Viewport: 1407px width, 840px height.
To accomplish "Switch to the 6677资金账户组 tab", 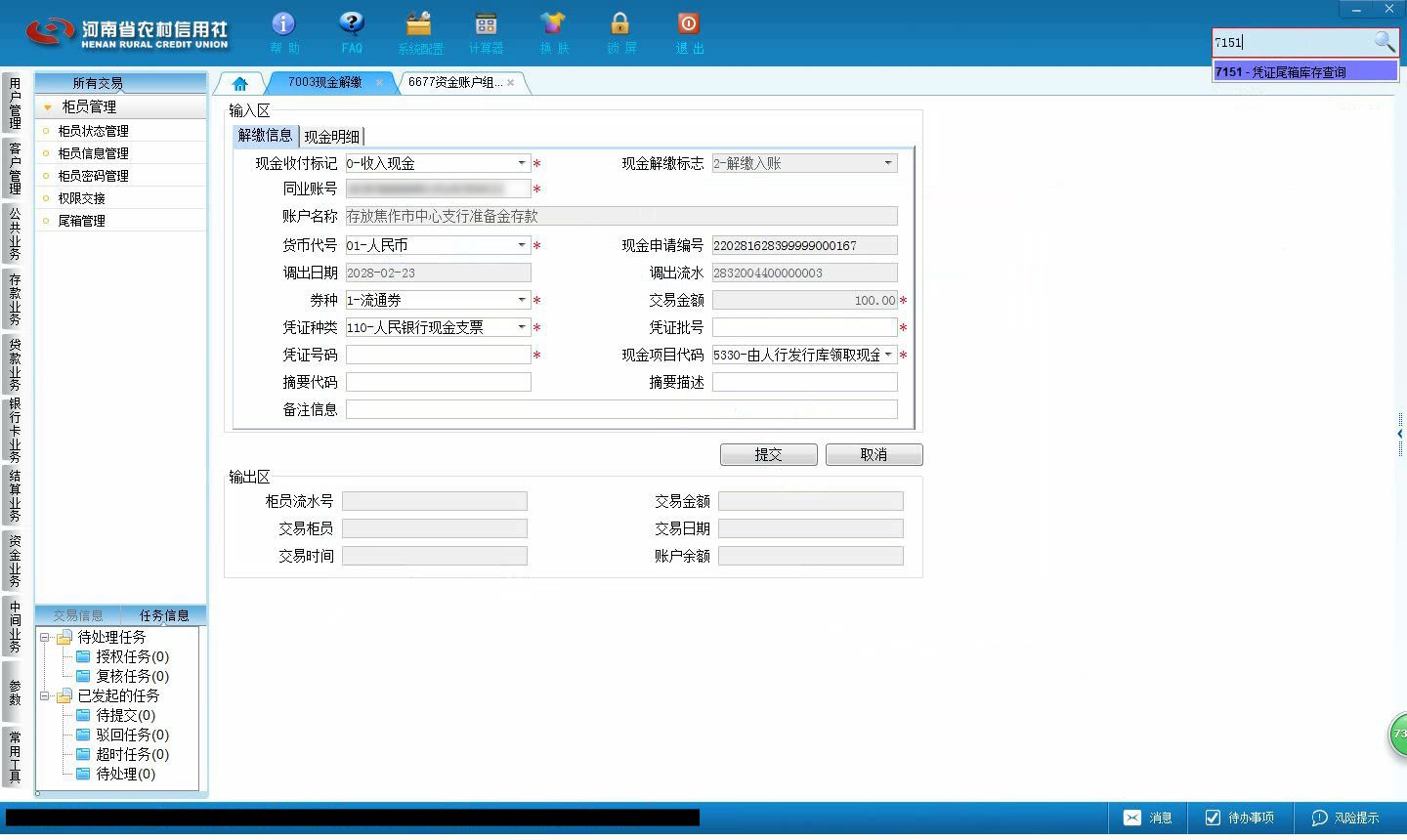I will point(455,82).
